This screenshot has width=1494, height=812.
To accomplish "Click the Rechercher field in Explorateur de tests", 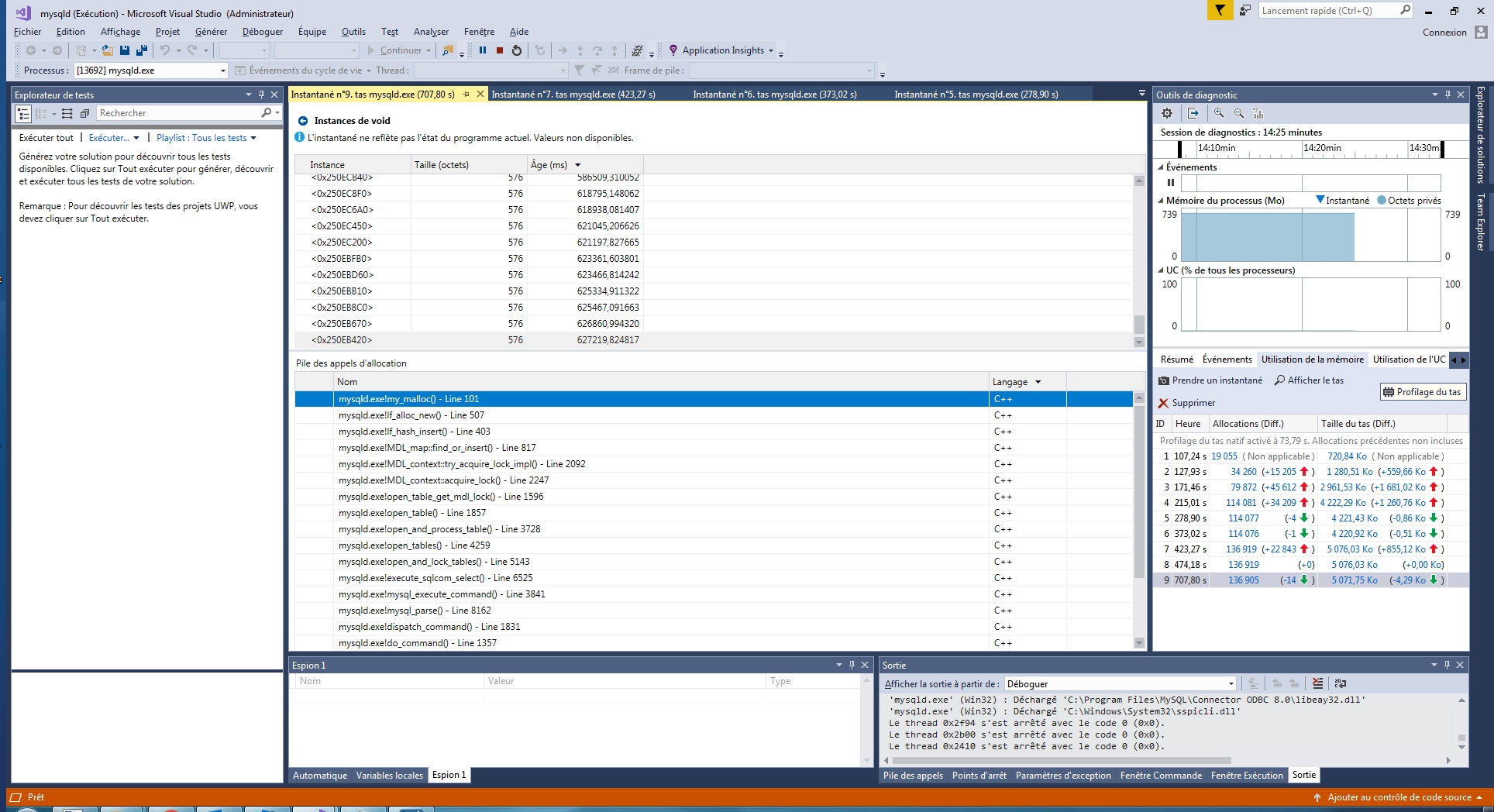I will (x=178, y=113).
